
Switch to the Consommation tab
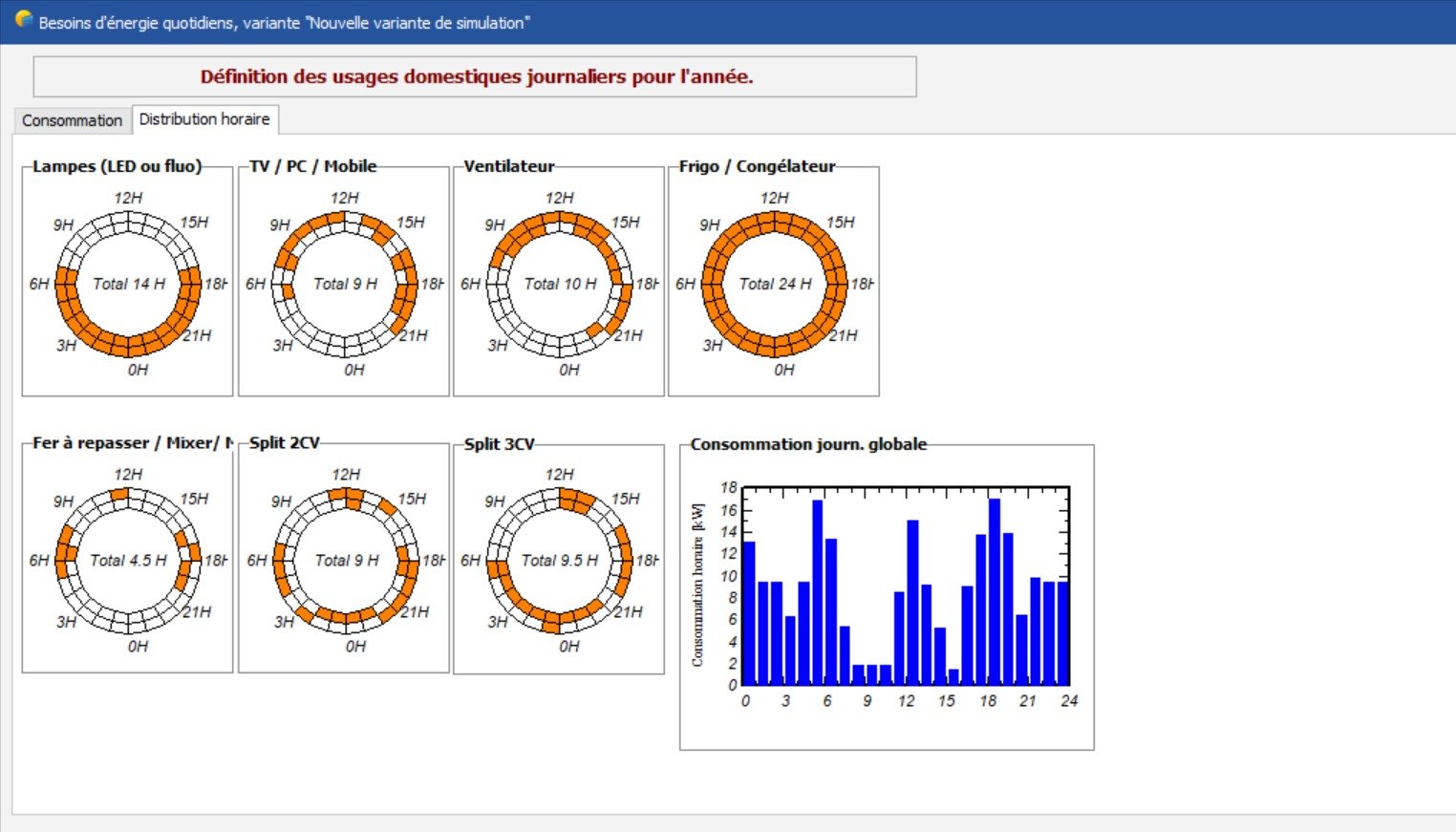pos(73,120)
